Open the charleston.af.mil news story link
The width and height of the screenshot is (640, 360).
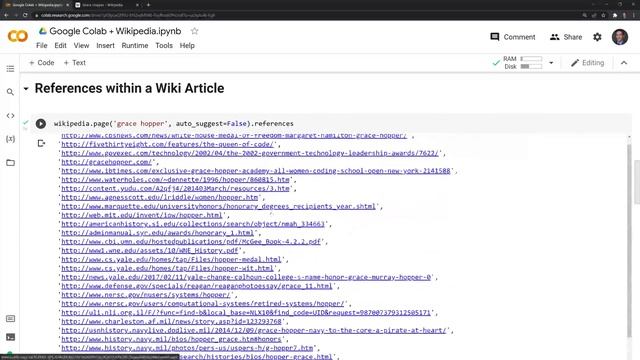[x=171, y=322]
